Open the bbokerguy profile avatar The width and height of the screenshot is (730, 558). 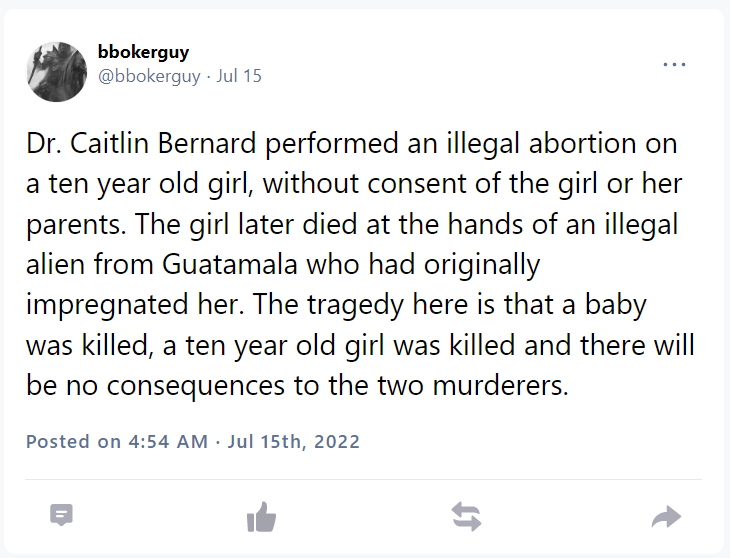tap(57, 72)
